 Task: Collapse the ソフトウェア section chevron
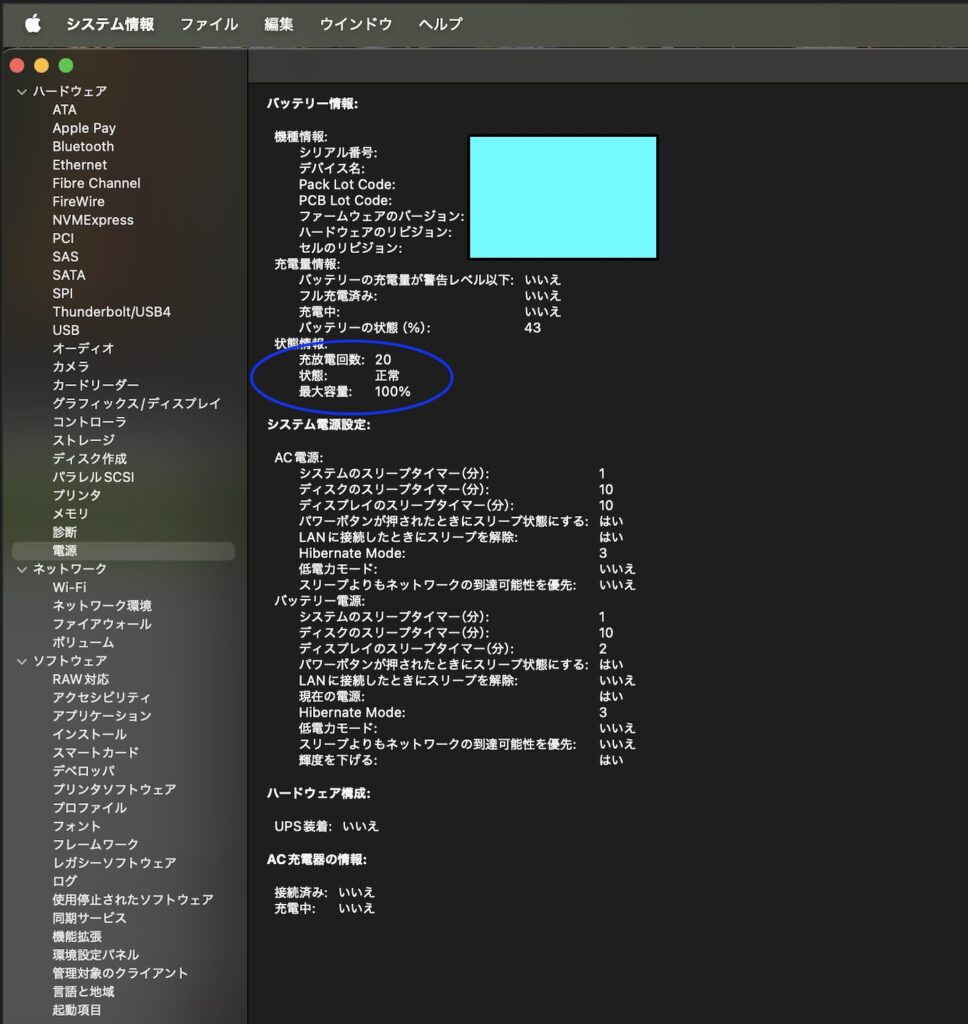(22, 662)
